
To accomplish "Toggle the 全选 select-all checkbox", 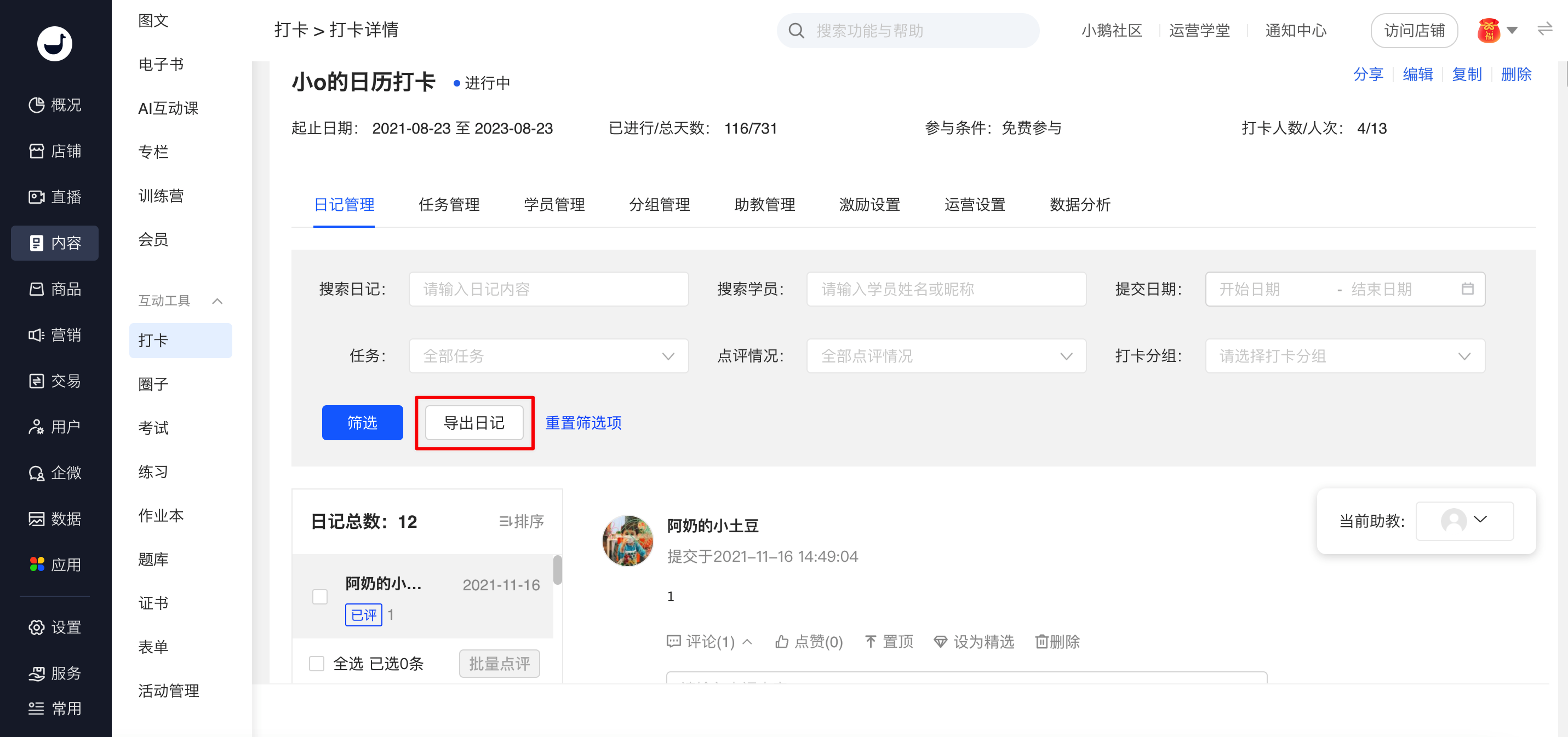I will [317, 664].
